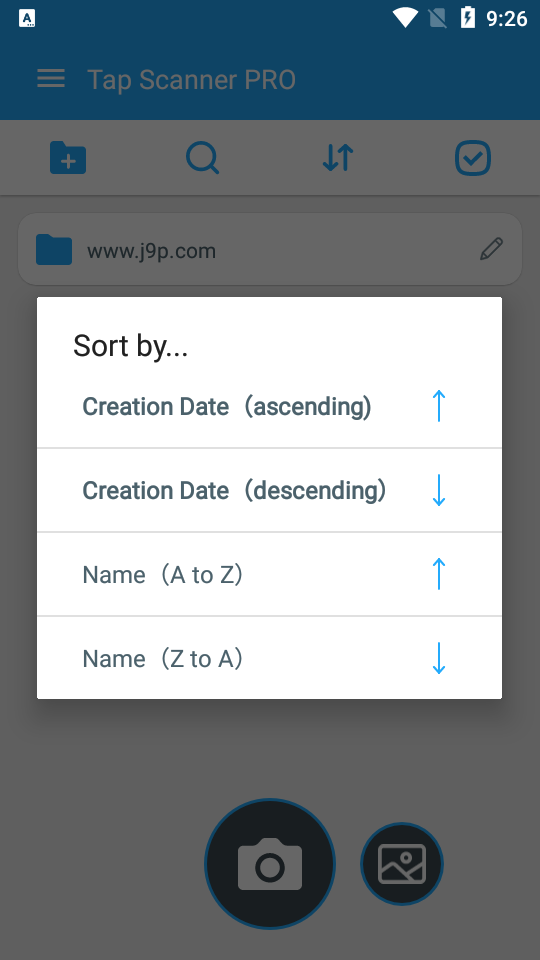Sort by Creation Date descending
This screenshot has height=960, width=540.
(269, 490)
